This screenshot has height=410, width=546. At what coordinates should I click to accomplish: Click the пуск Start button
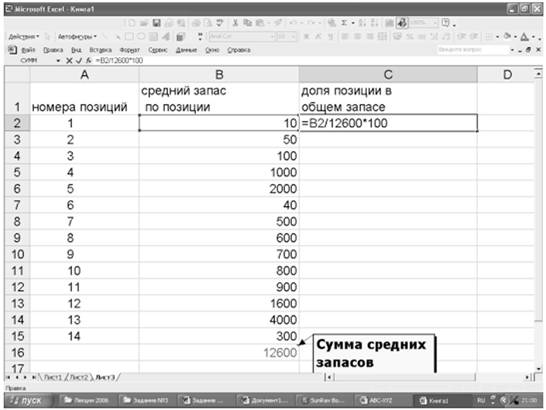coord(27,400)
